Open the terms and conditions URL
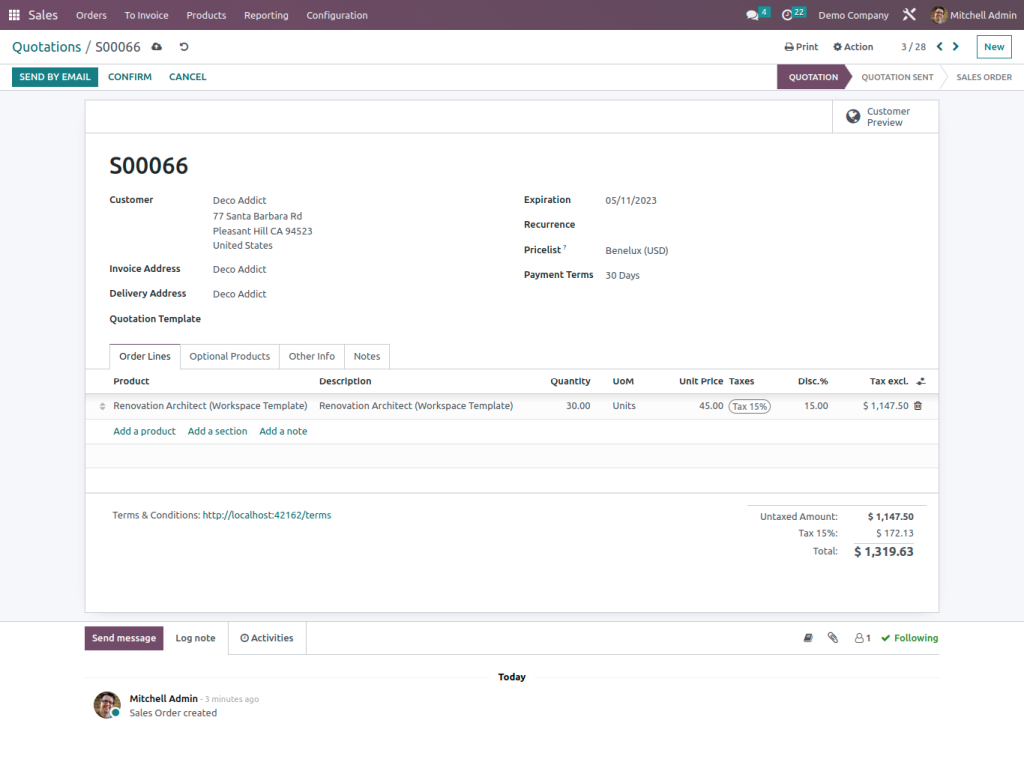Screen dimensions: 1024x765 [266, 515]
